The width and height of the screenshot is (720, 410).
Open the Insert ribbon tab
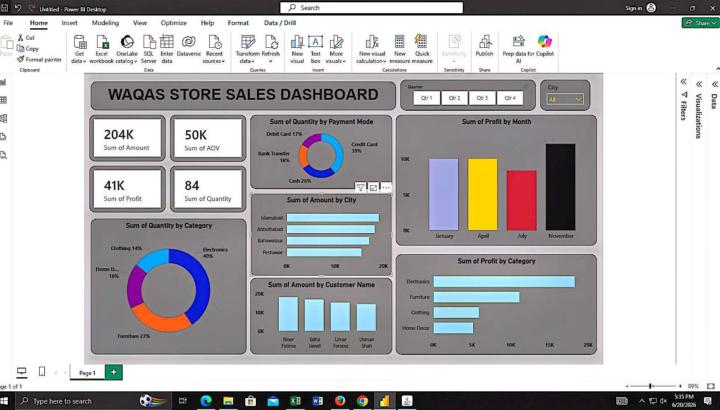(x=69, y=22)
